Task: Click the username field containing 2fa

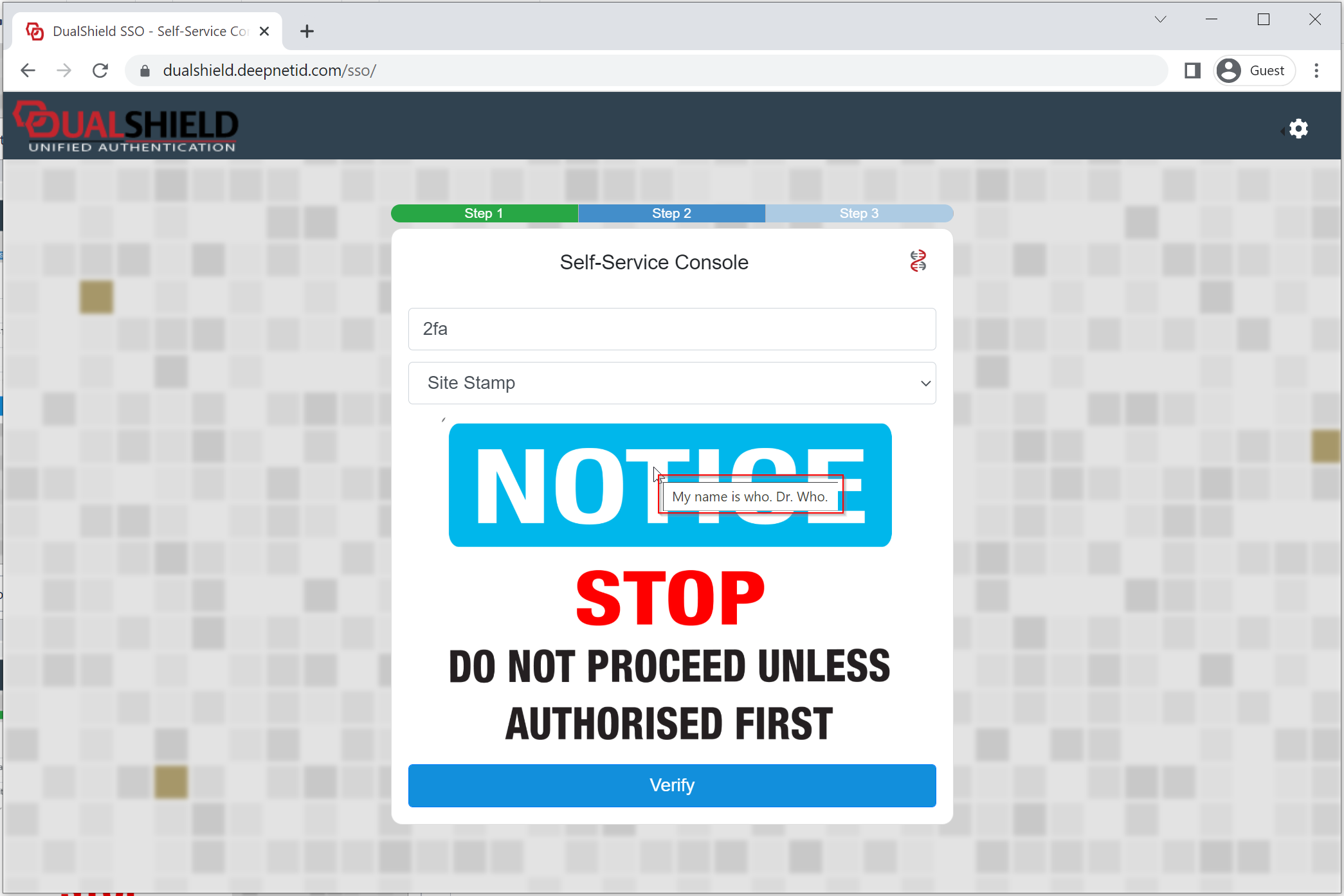Action: pyautogui.click(x=671, y=329)
